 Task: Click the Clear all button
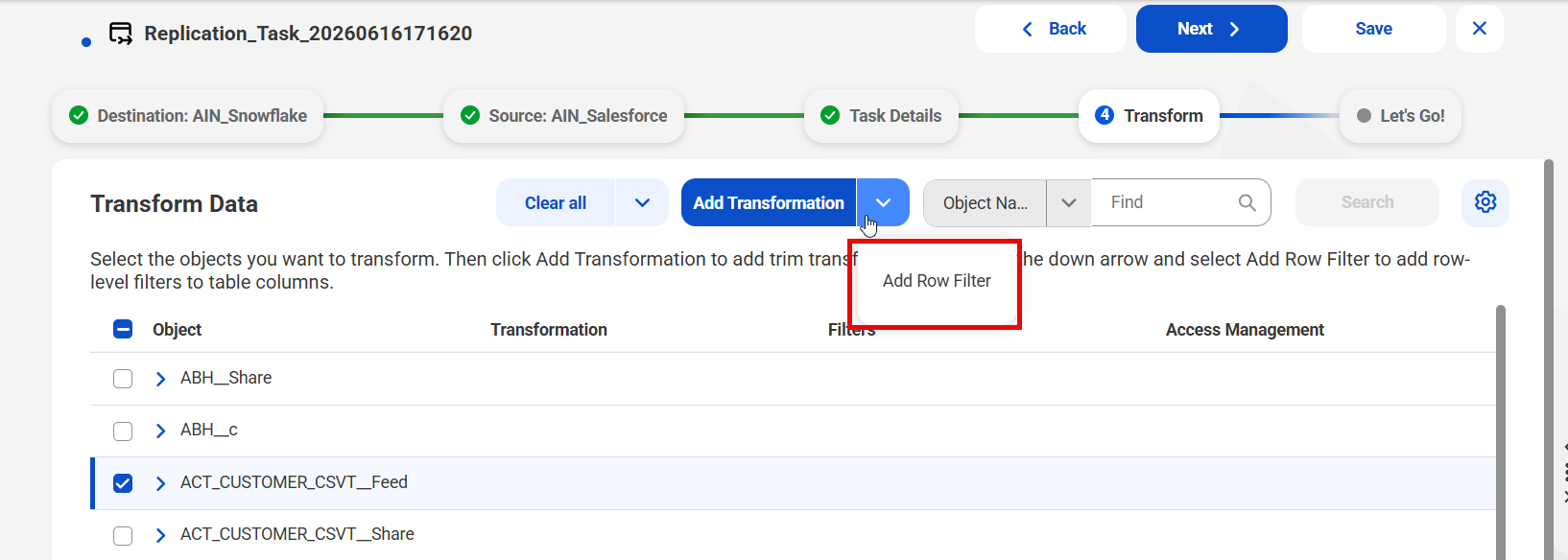(x=556, y=202)
